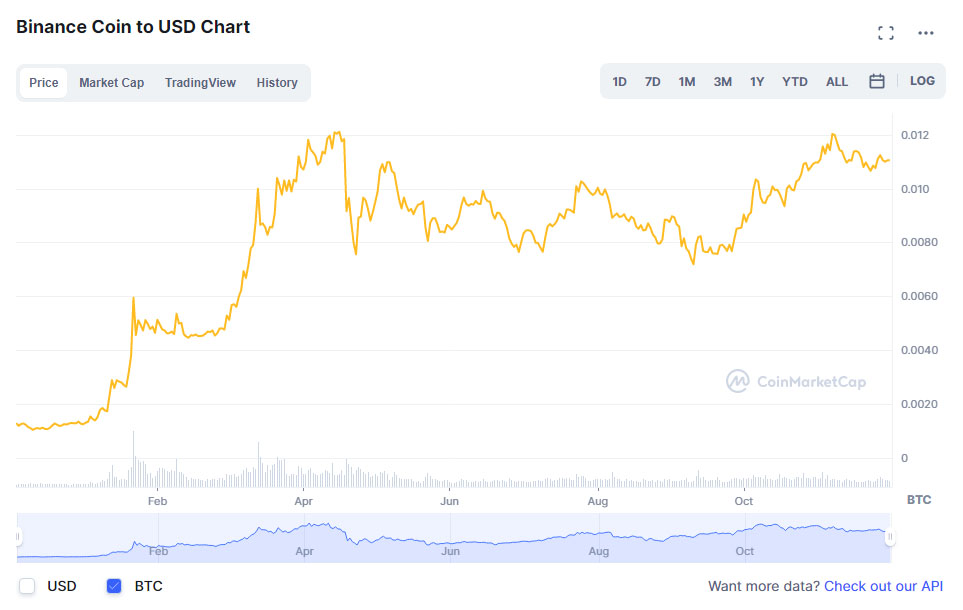Select the 3M time range

[722, 82]
